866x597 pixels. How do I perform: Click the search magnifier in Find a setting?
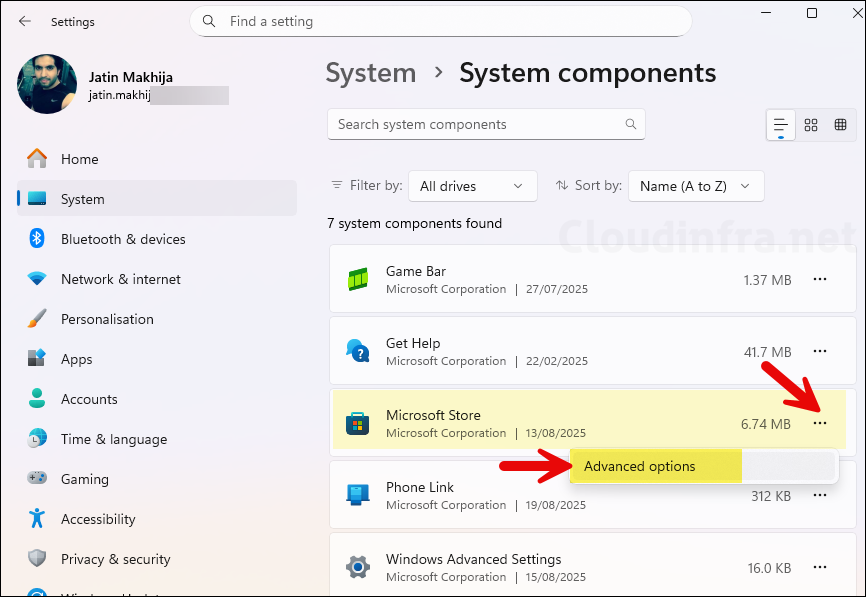[209, 22]
